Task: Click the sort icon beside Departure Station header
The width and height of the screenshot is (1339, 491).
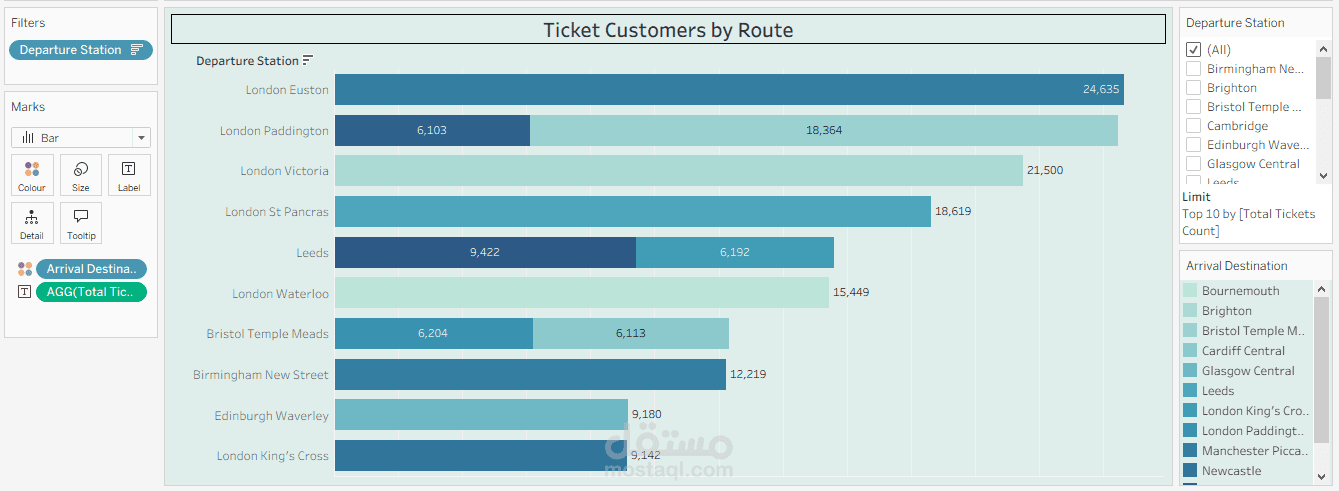Action: click(308, 61)
